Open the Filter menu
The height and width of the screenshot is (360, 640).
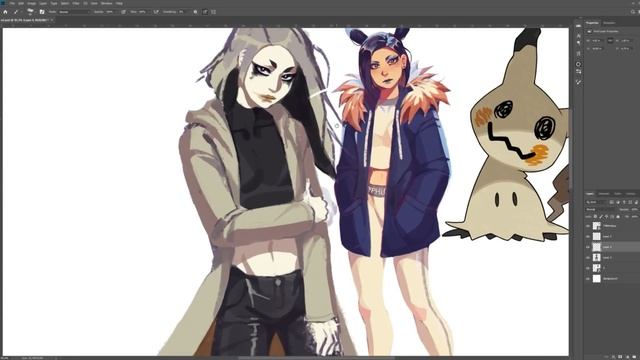pyautogui.click(x=76, y=3)
